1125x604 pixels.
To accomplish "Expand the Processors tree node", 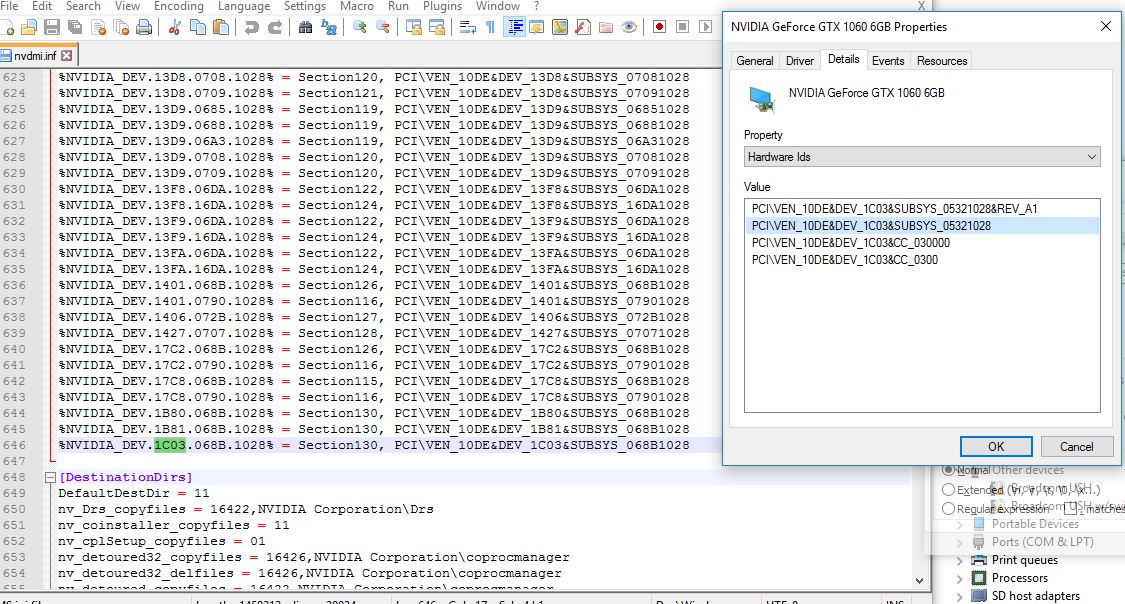I will coord(959,578).
